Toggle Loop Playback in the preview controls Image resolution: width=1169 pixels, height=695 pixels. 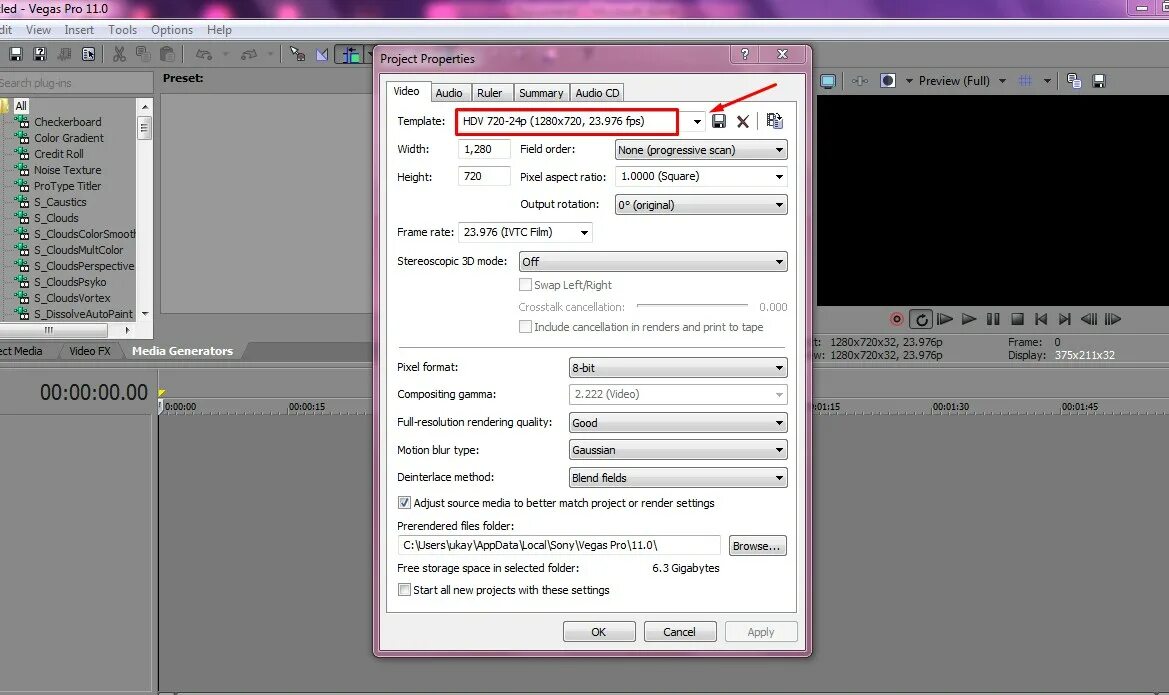921,319
